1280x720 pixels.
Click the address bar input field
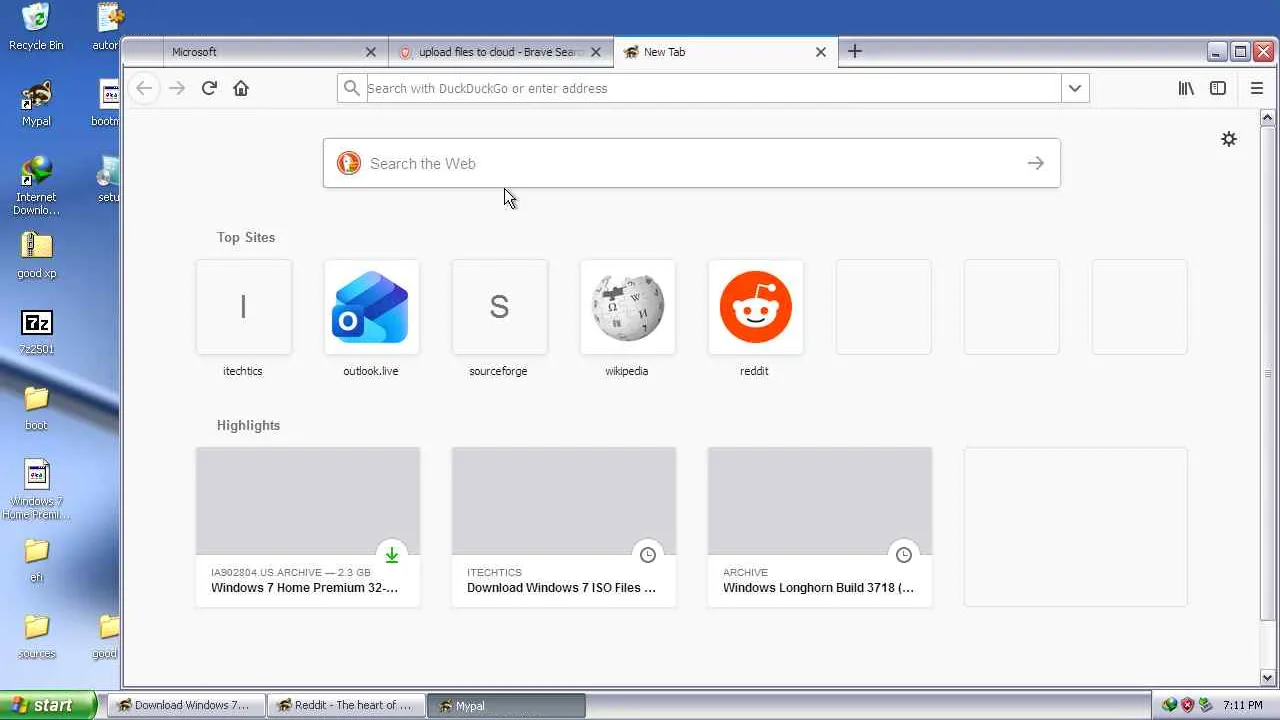[x=712, y=88]
